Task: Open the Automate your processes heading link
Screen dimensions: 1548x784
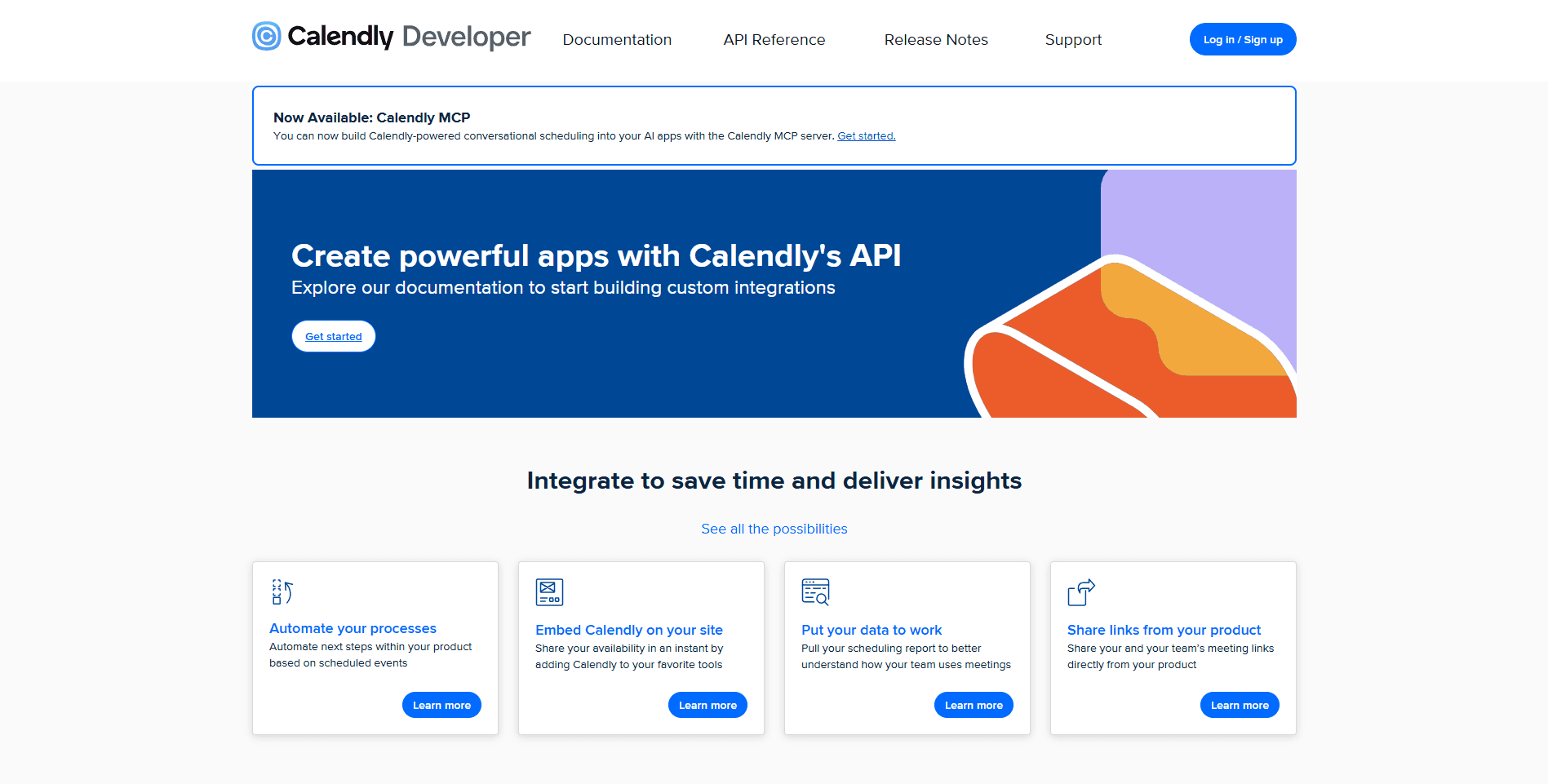Action: tap(353, 628)
